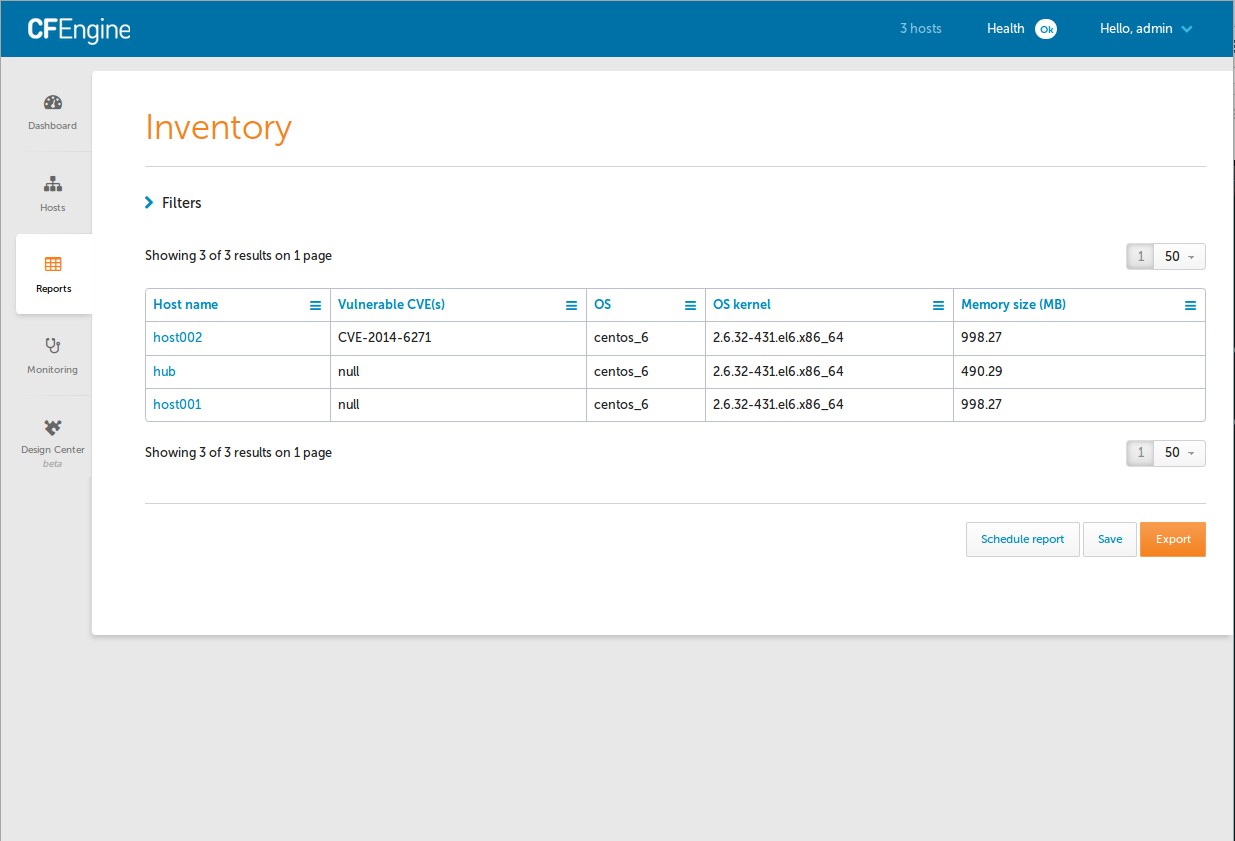
Task: Open the Host name column options icon
Action: pos(317,305)
